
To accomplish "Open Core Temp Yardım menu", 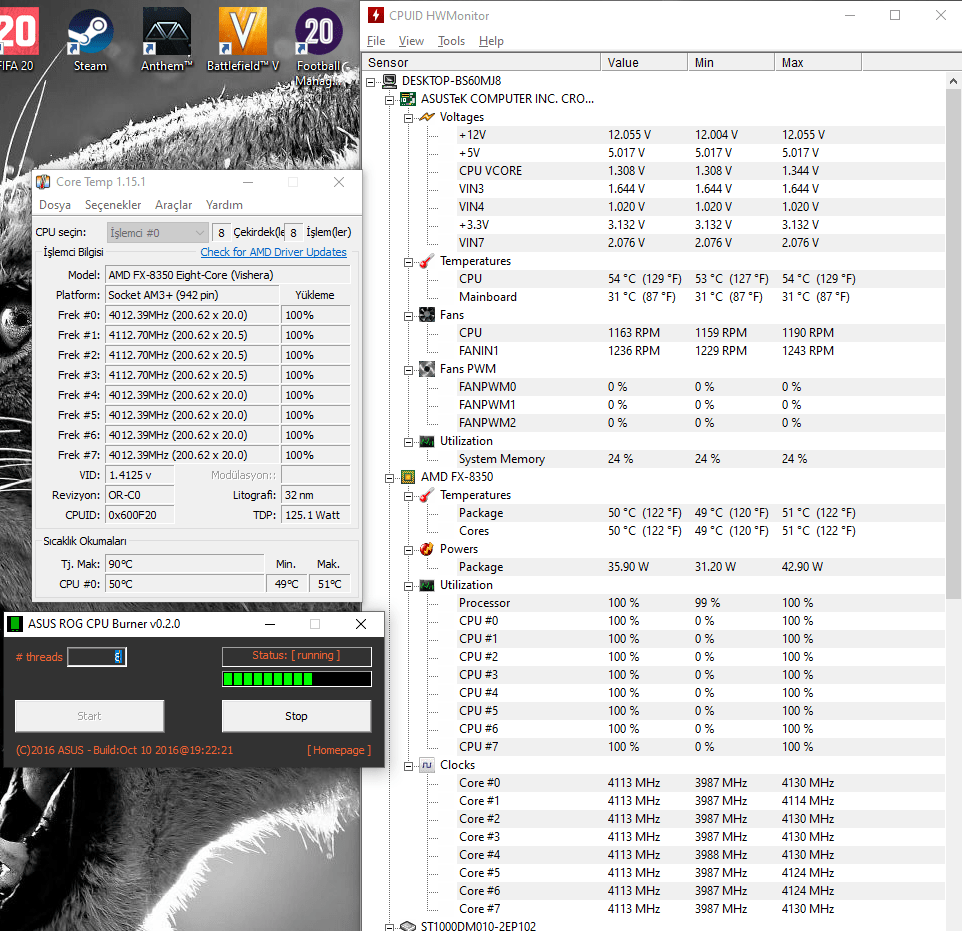I will [x=224, y=204].
